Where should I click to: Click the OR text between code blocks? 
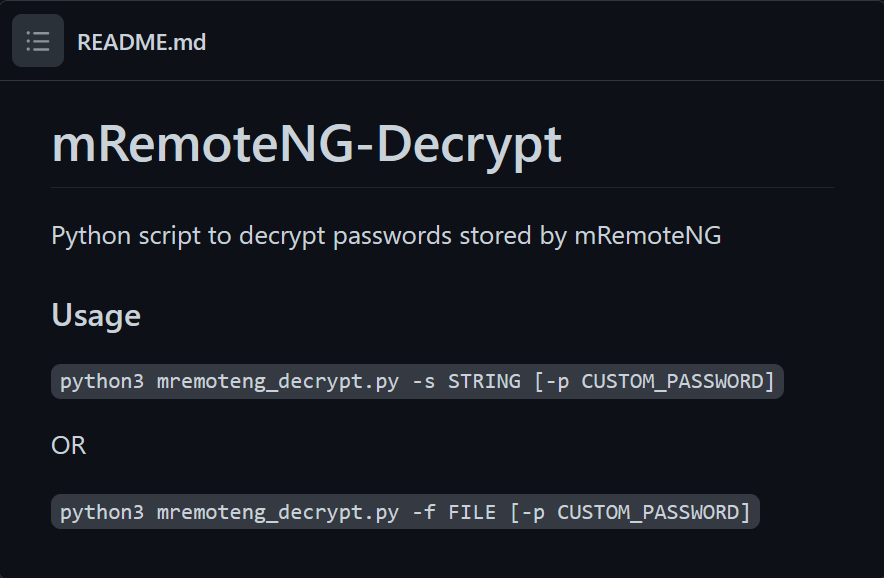(x=69, y=445)
